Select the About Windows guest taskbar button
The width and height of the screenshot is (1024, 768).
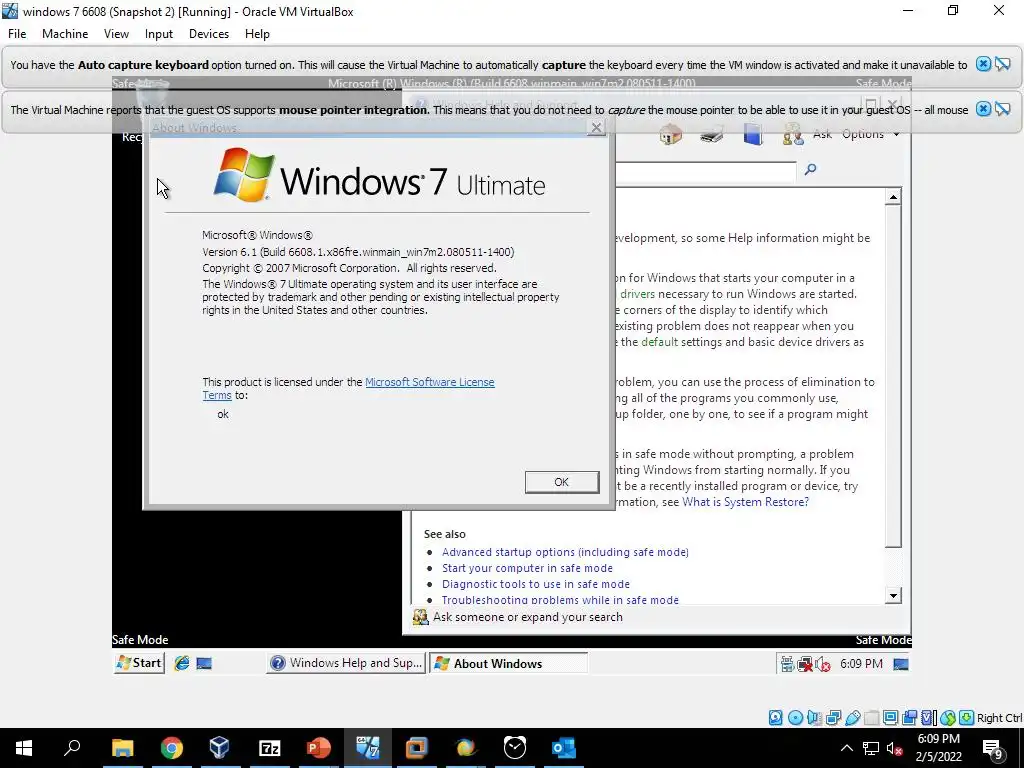[509, 663]
